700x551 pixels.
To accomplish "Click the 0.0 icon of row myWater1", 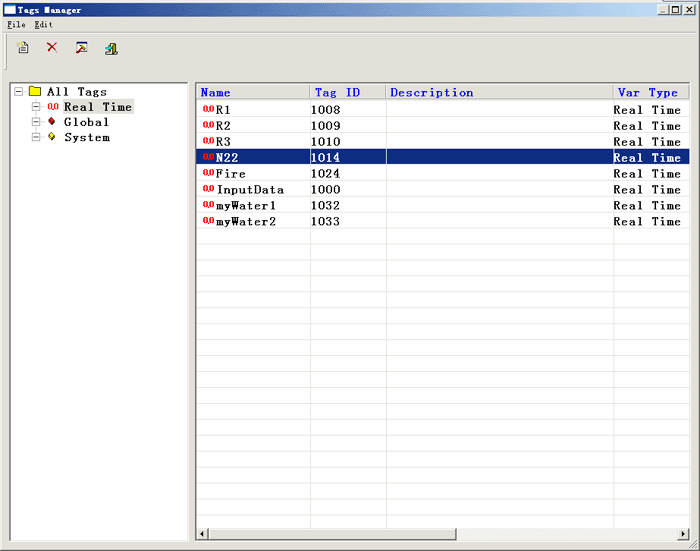I will pos(208,205).
